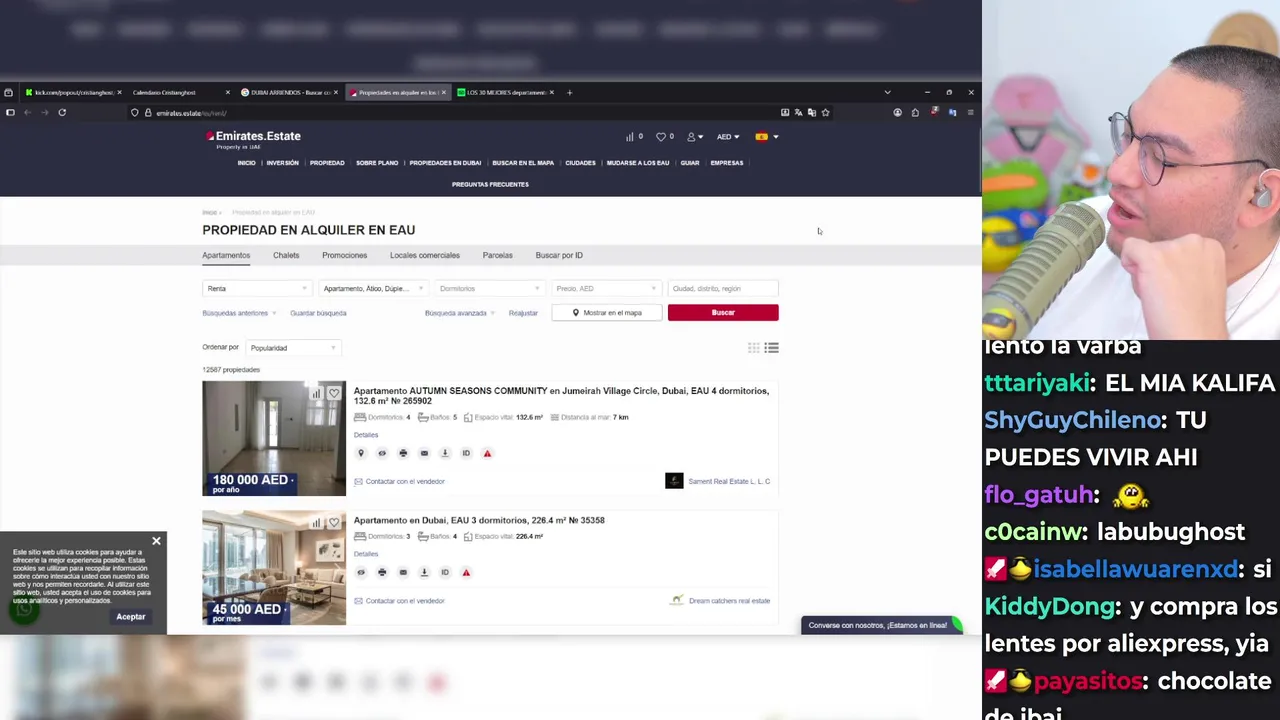The image size is (1280, 720).
Task: Expand Búsquedas anteriores
Action: click(x=238, y=313)
